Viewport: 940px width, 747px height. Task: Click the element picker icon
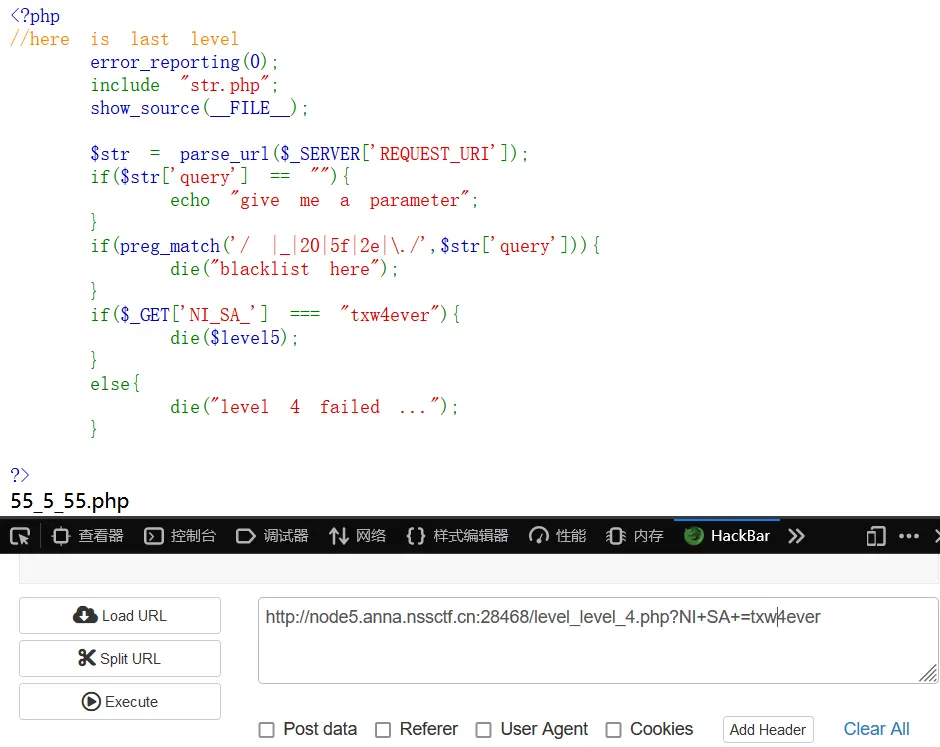coord(20,536)
